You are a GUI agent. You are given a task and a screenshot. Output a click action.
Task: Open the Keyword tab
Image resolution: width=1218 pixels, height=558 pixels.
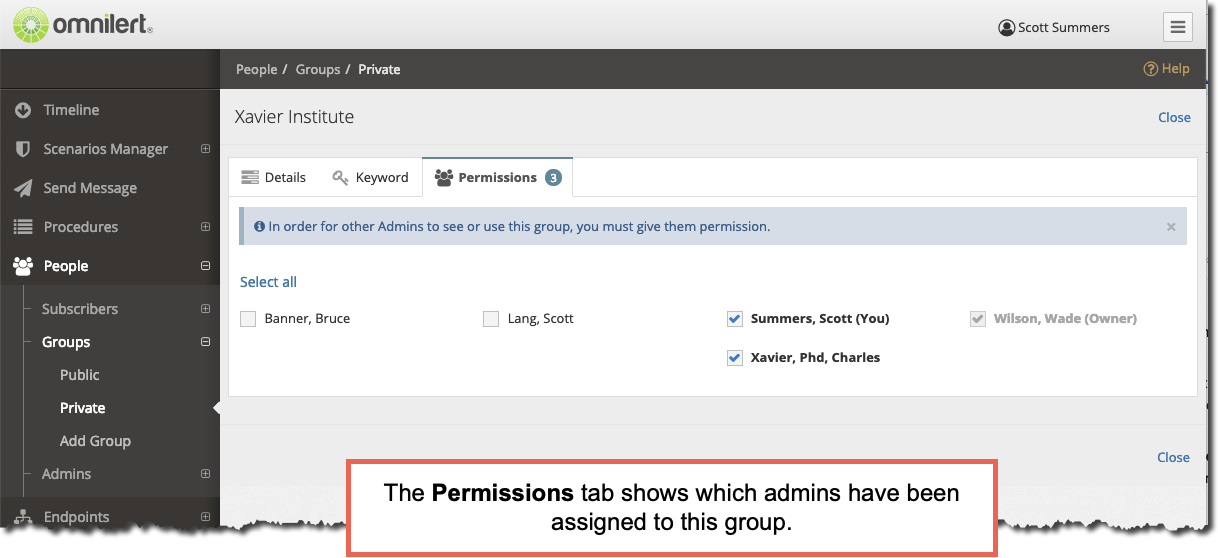coord(370,177)
